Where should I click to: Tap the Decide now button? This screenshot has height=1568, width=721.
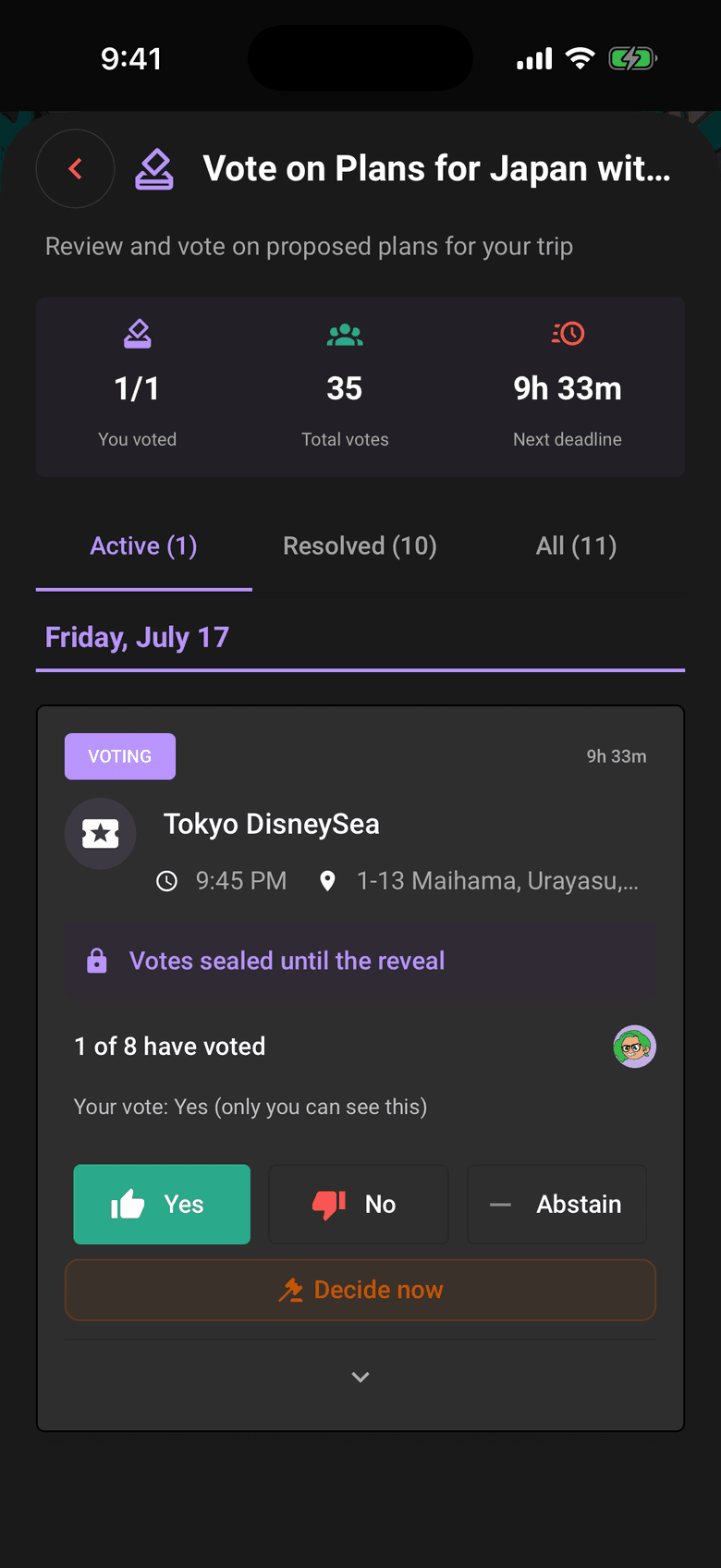[x=360, y=1290]
